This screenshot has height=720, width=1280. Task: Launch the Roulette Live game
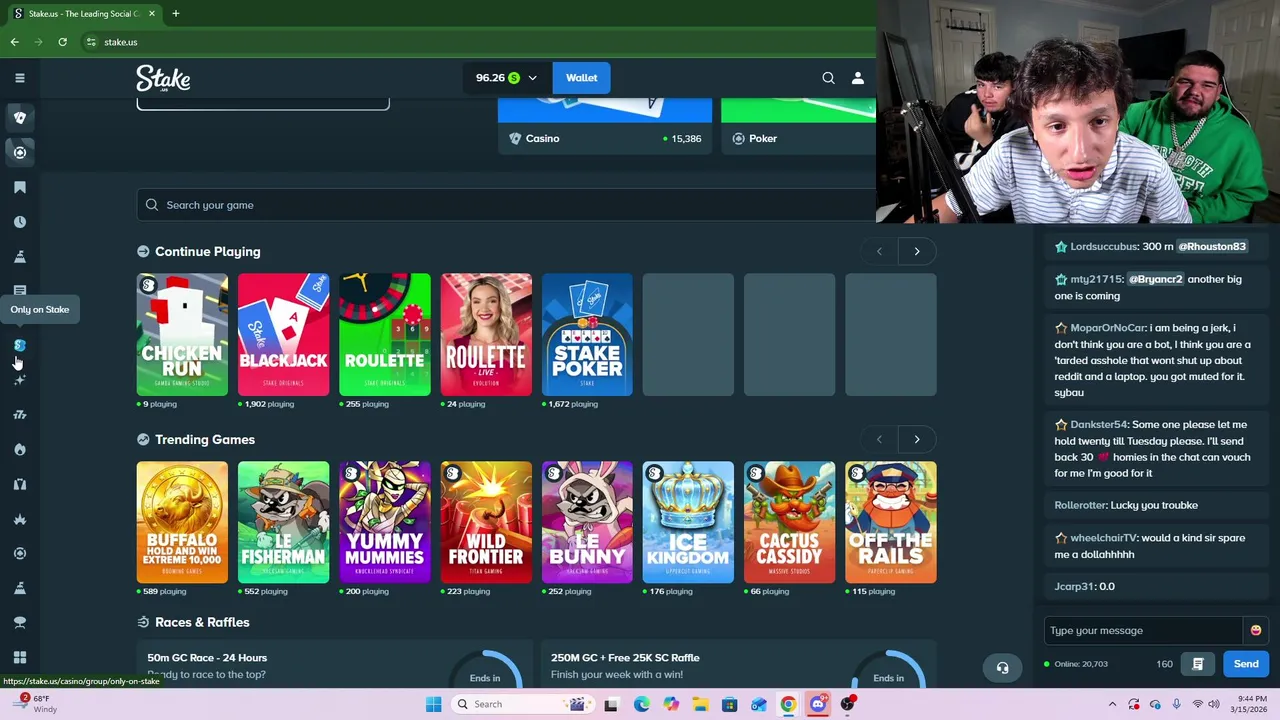point(486,334)
